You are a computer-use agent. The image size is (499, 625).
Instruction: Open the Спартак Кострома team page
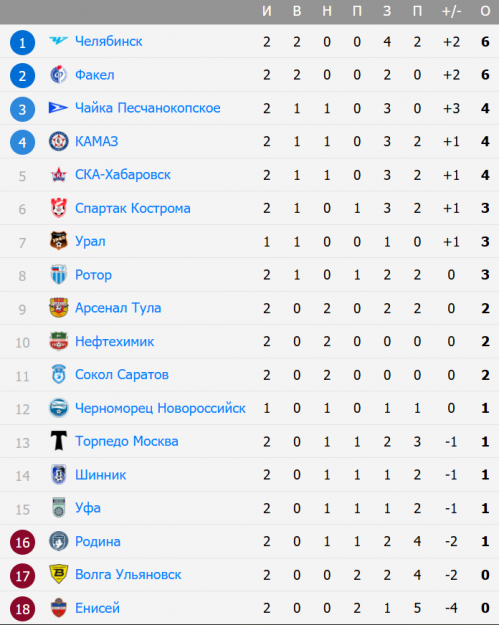133,208
